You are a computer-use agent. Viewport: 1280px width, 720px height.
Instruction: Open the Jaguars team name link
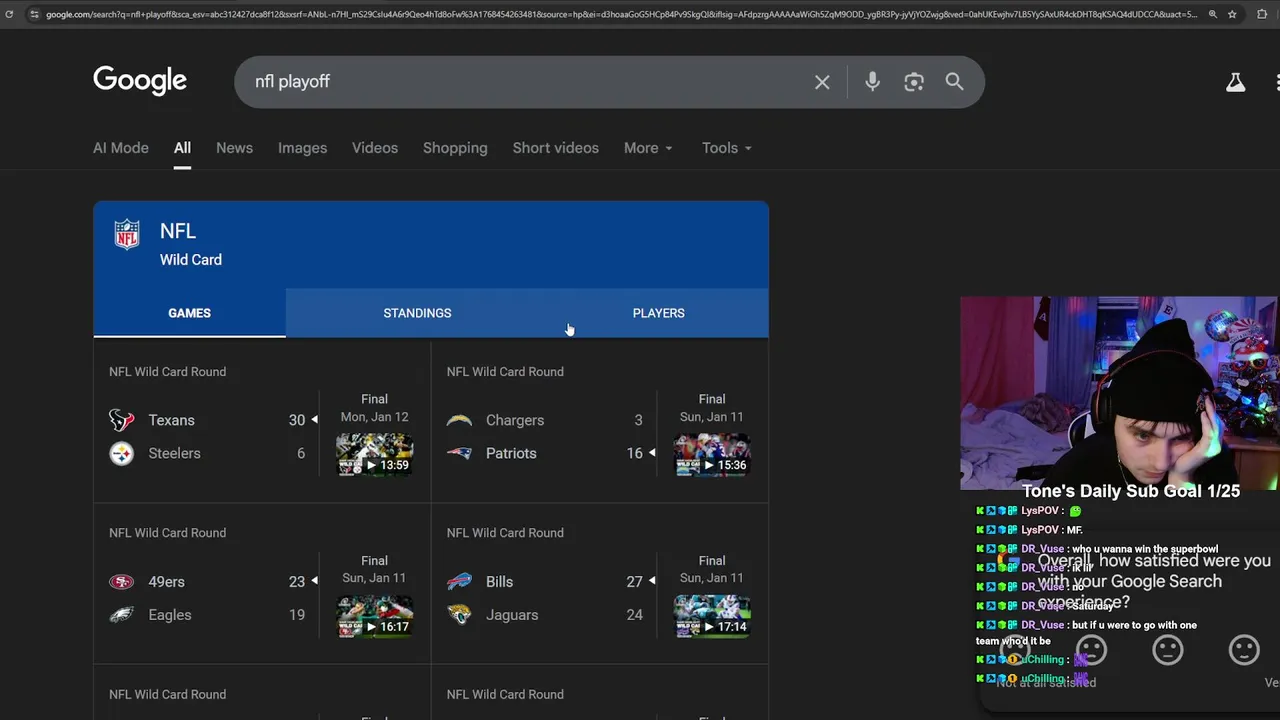pos(512,615)
